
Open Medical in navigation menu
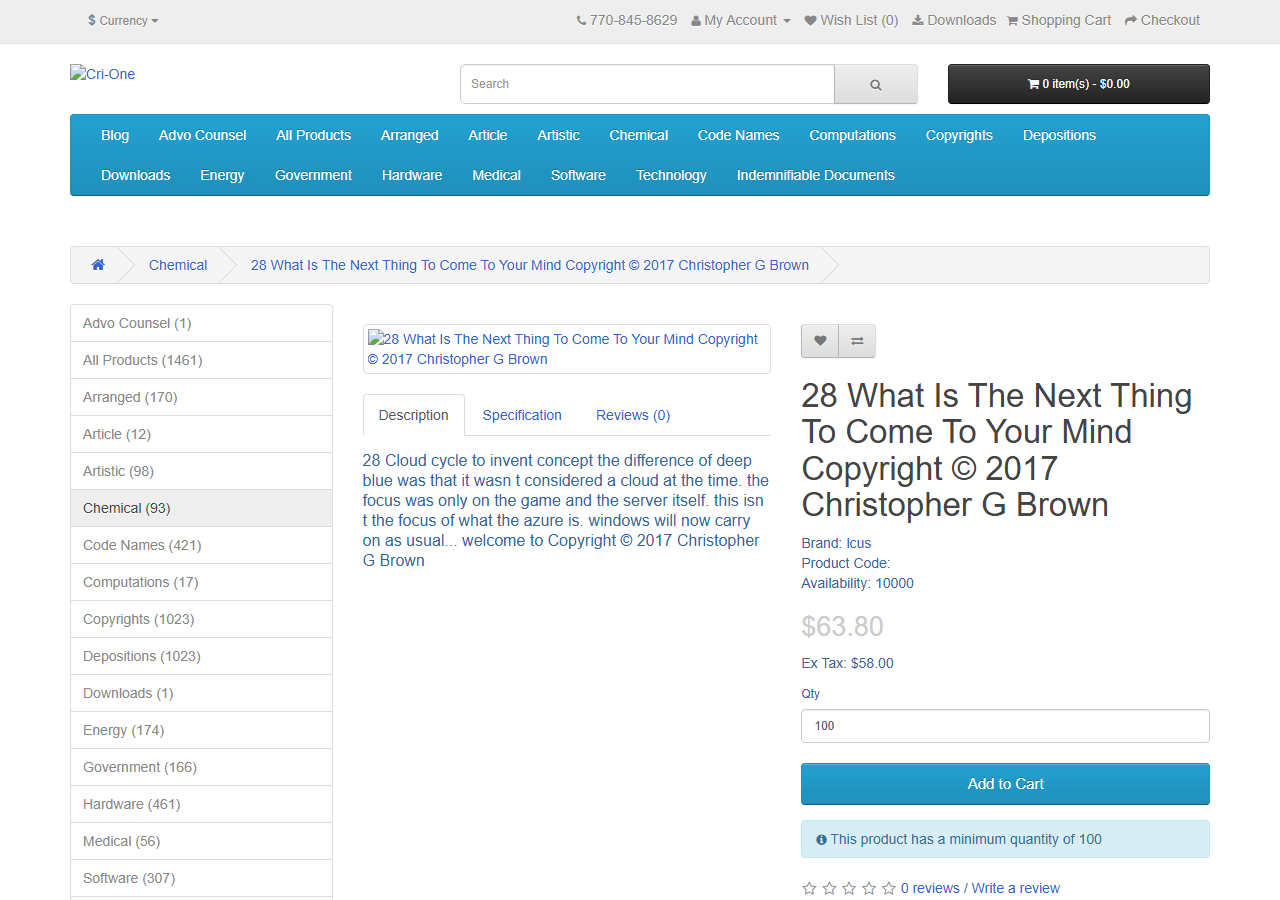497,175
